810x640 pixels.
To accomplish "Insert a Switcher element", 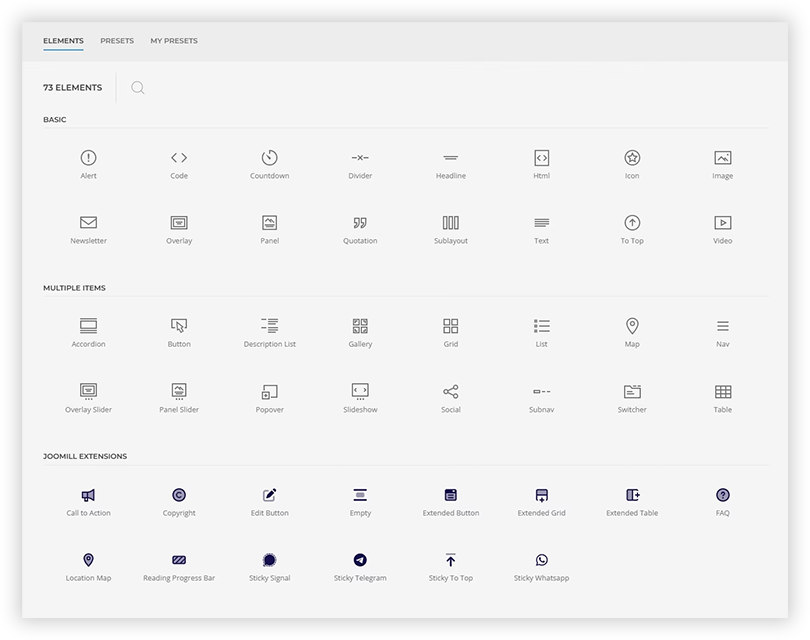I will 632,399.
